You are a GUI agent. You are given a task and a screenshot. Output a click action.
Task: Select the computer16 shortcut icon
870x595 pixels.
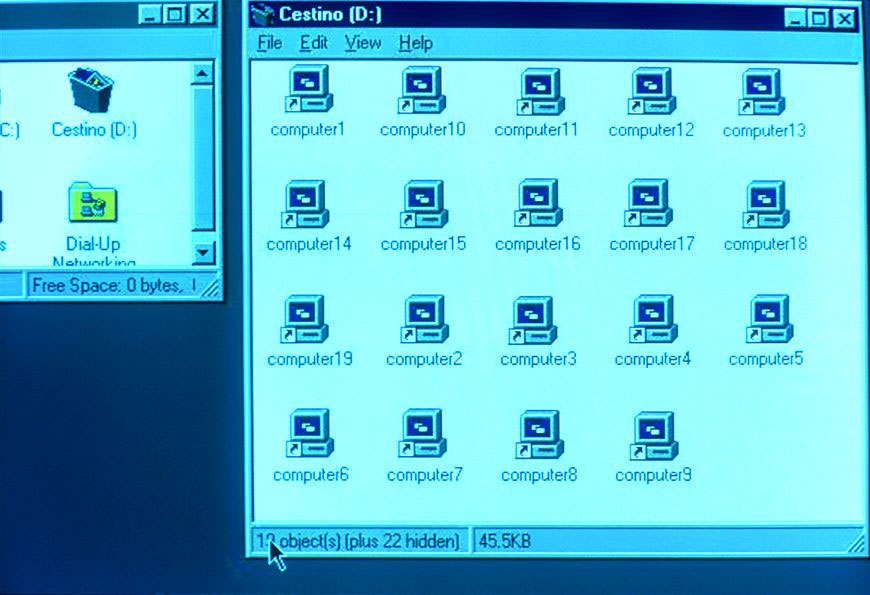538,203
